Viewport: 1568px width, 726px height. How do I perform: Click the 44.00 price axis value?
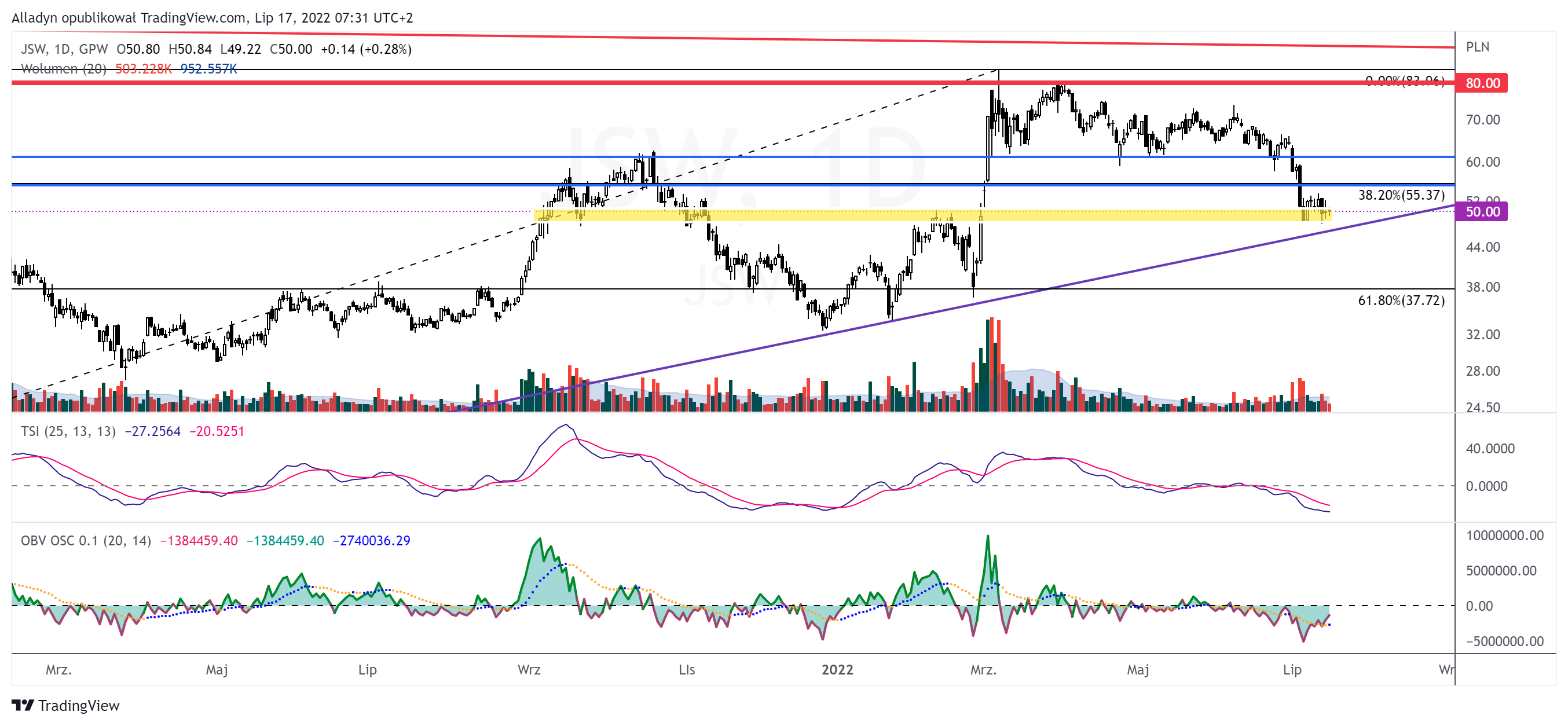point(1483,247)
